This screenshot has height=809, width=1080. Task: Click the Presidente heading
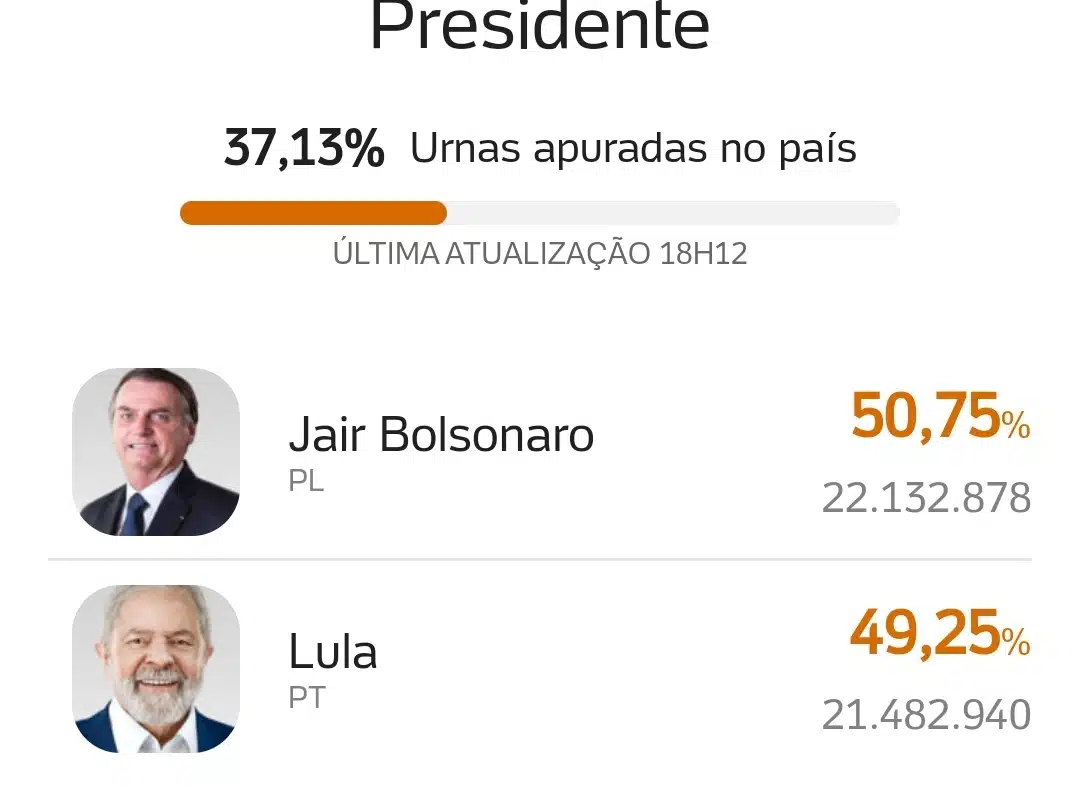coord(540,26)
